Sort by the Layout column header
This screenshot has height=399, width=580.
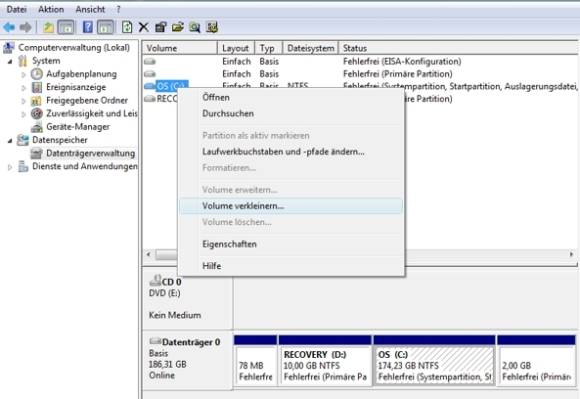pos(236,48)
